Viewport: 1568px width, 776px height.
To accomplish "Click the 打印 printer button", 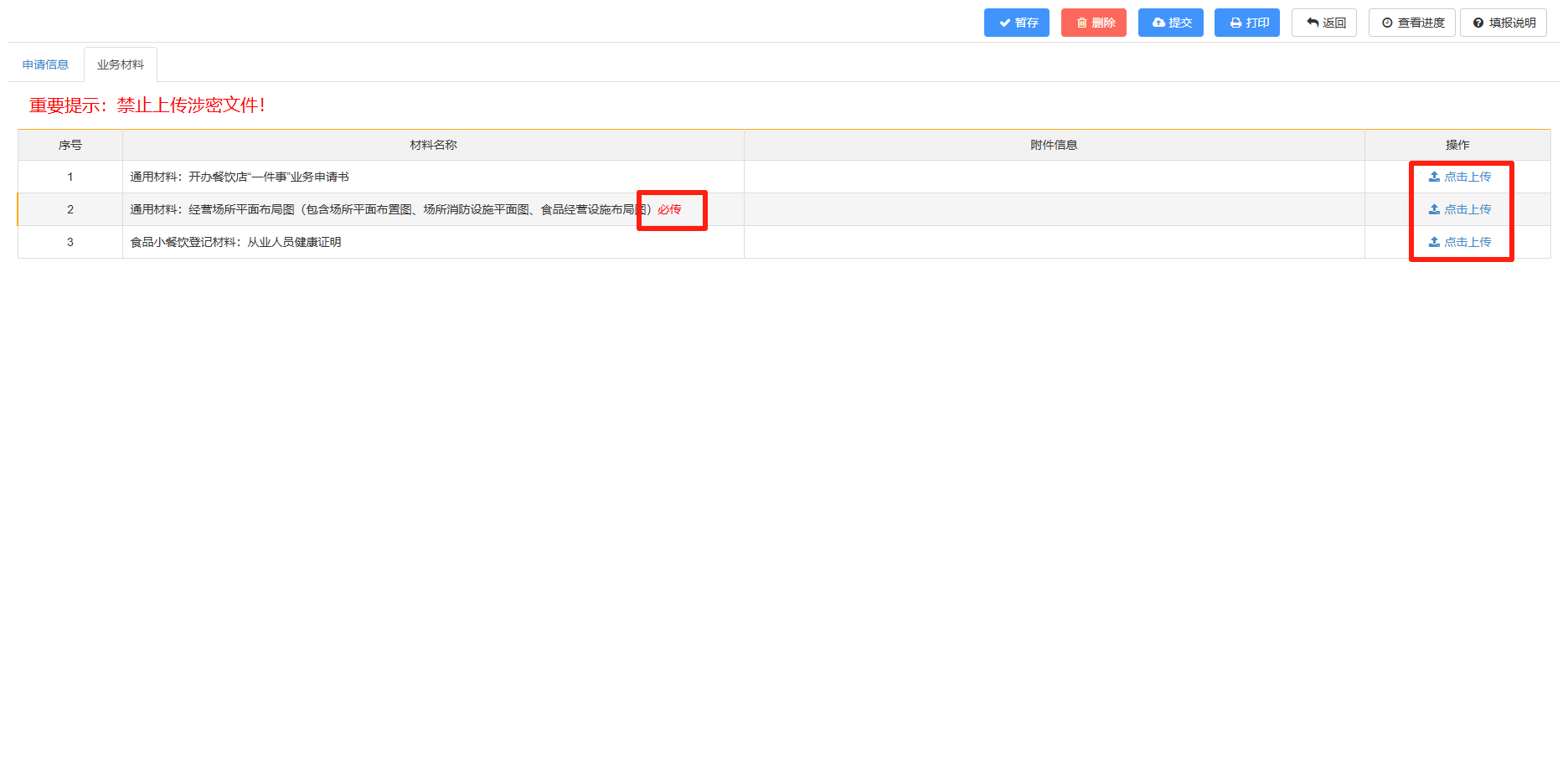I will click(1246, 23).
